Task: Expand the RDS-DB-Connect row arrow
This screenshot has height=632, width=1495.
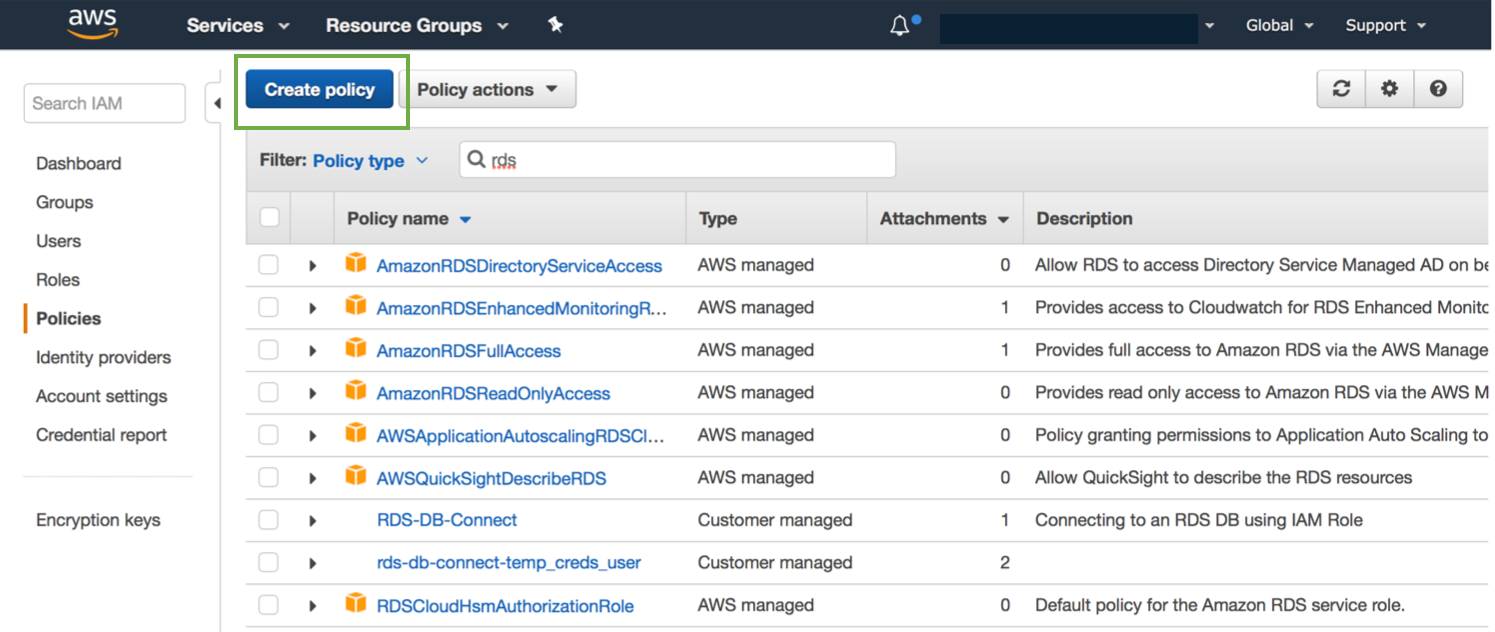Action: click(x=312, y=520)
